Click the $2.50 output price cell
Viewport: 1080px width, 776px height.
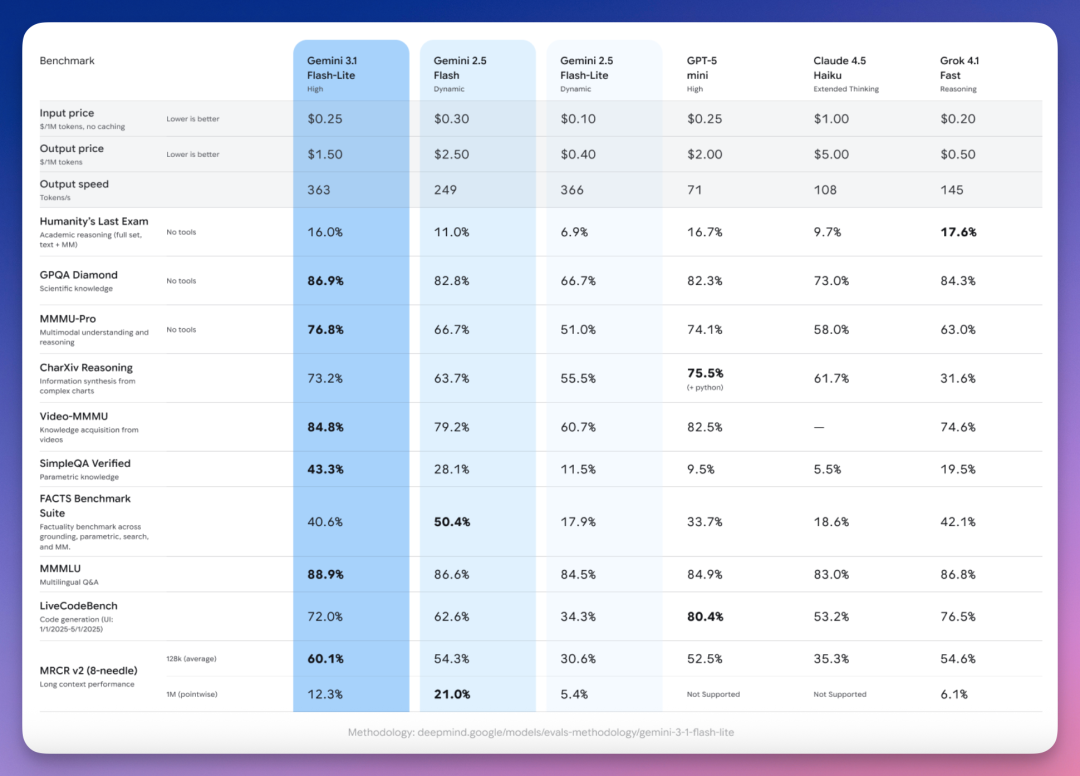click(x=452, y=154)
